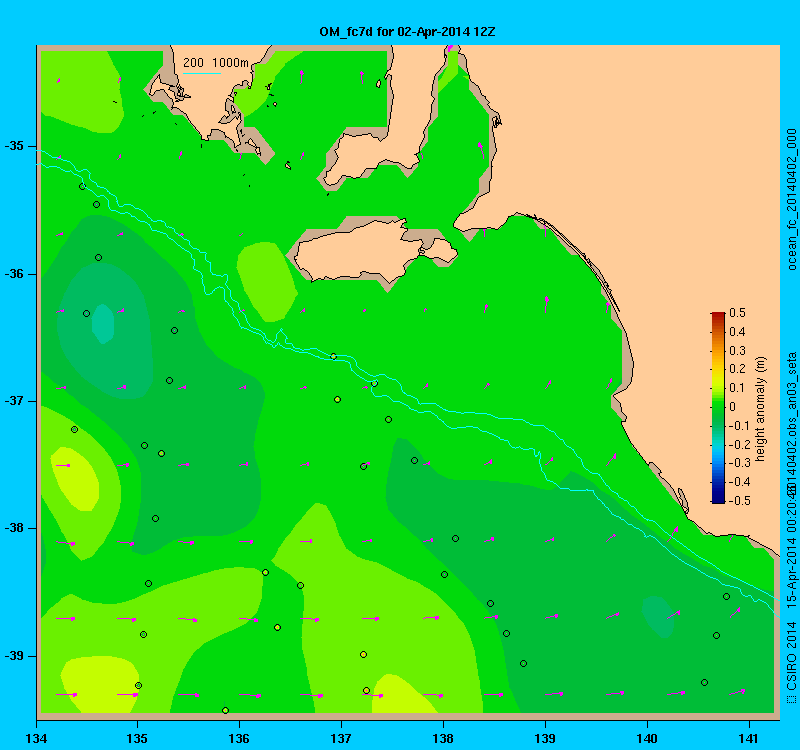Click latitude axis label '-39'
The image size is (800, 750).
click(x=14, y=656)
